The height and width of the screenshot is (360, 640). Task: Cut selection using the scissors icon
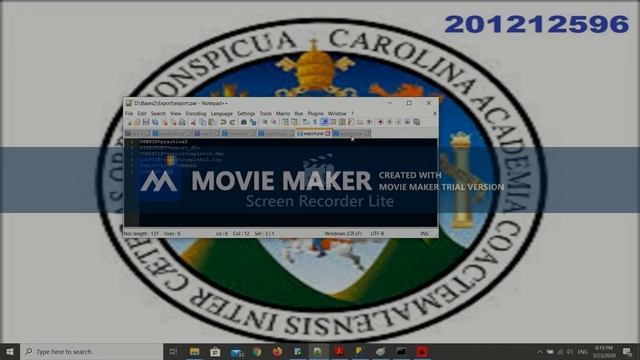(x=193, y=122)
